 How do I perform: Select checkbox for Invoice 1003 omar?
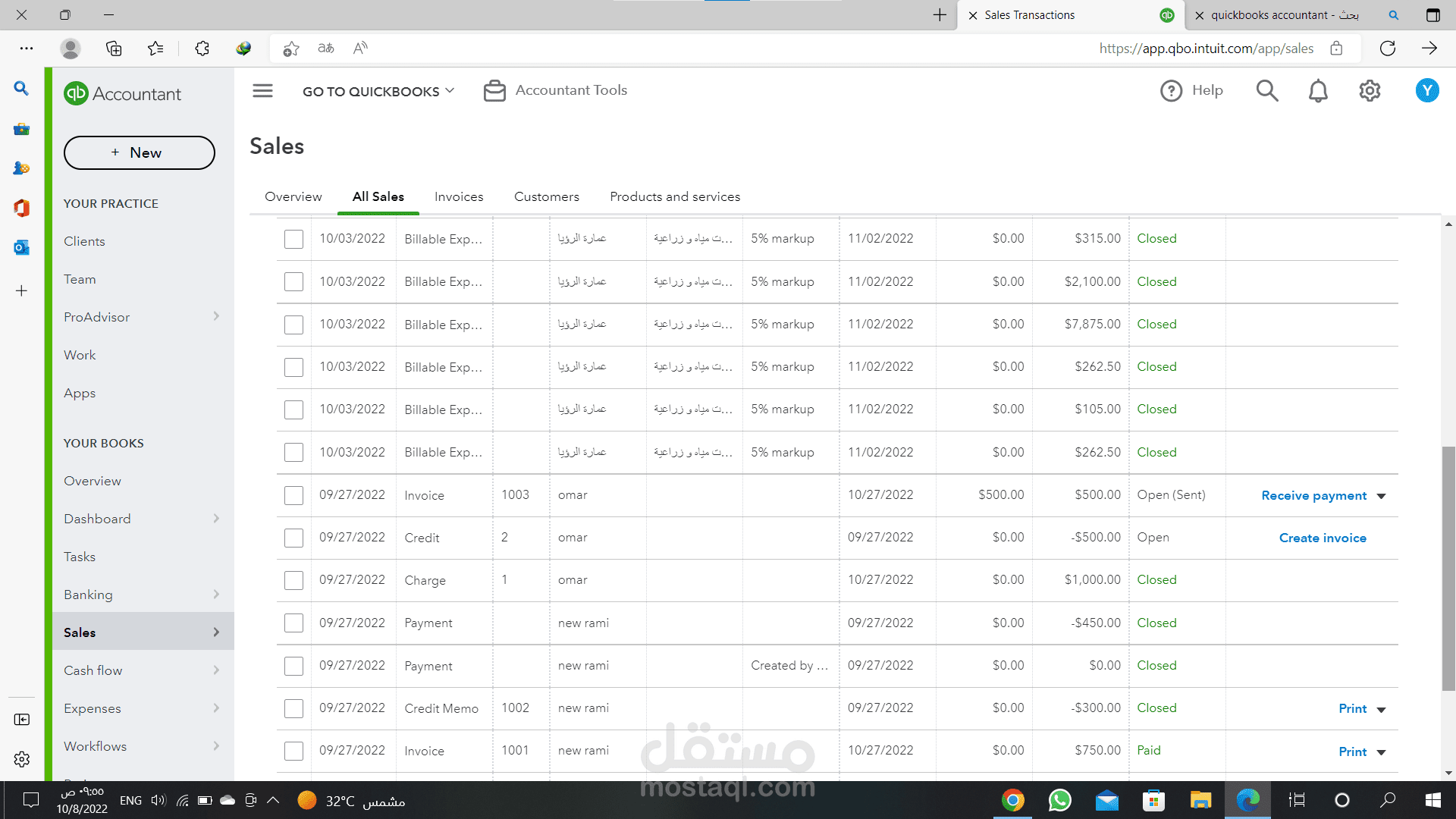[293, 496]
